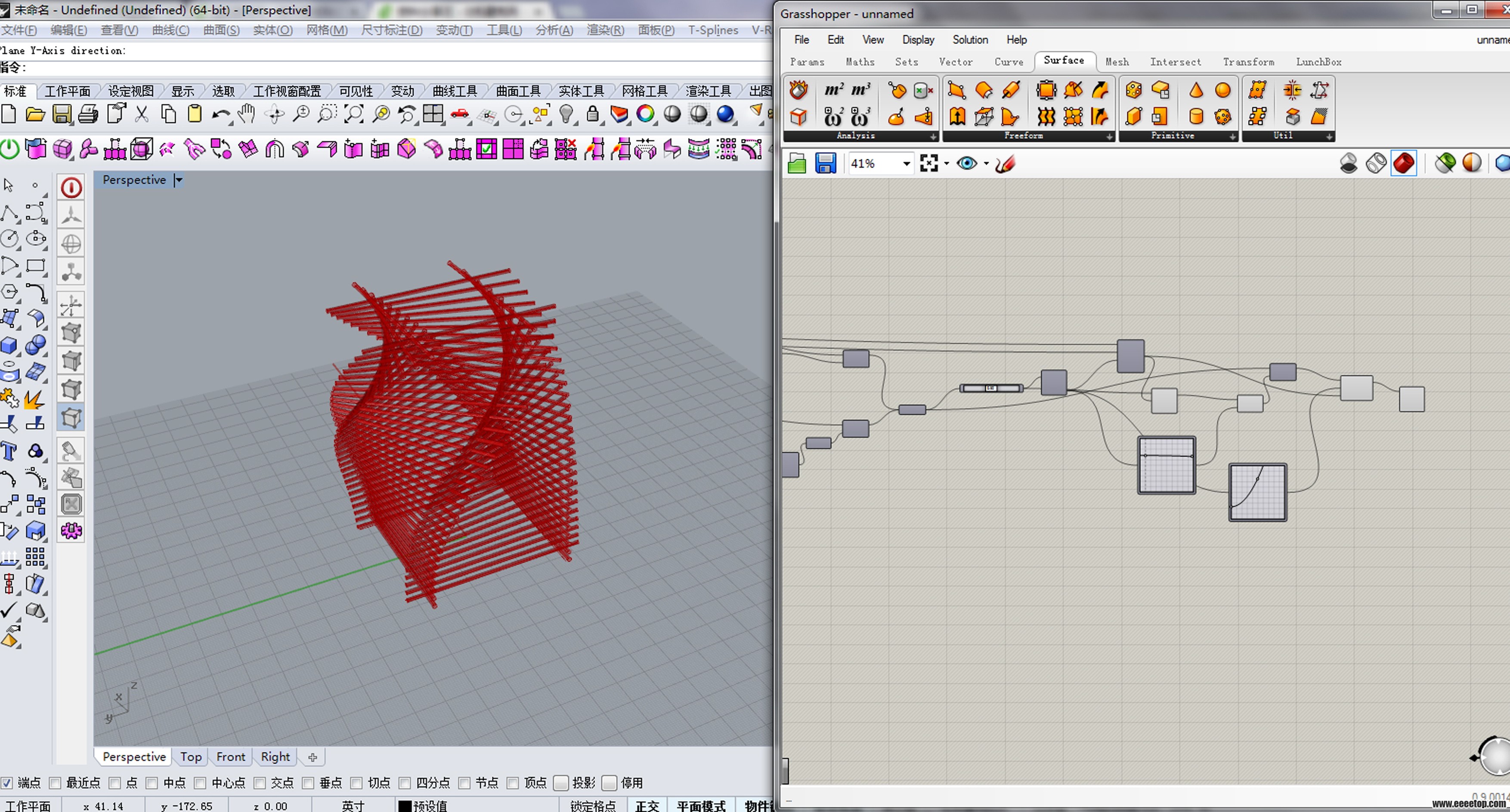Enable 最近点 osnap checkbox
The width and height of the screenshot is (1510, 812).
click(55, 783)
